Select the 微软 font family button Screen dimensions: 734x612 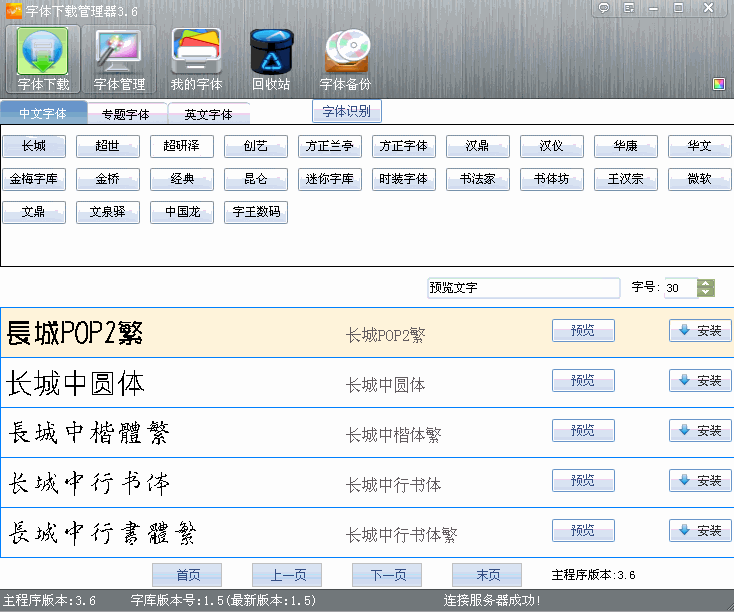pyautogui.click(x=699, y=179)
